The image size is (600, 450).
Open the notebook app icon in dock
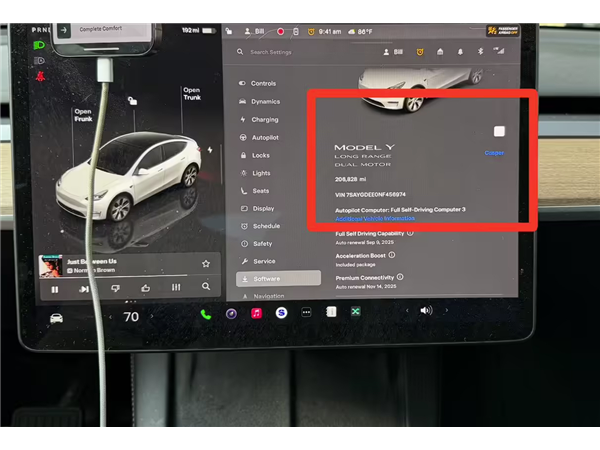tap(331, 312)
